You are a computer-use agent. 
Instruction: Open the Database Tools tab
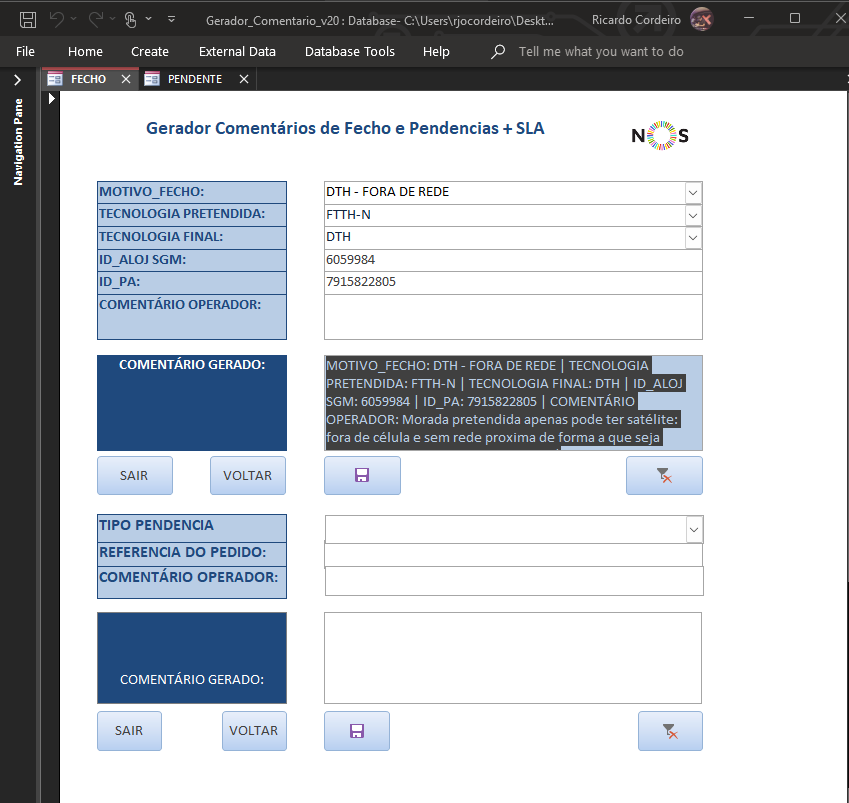(x=350, y=51)
